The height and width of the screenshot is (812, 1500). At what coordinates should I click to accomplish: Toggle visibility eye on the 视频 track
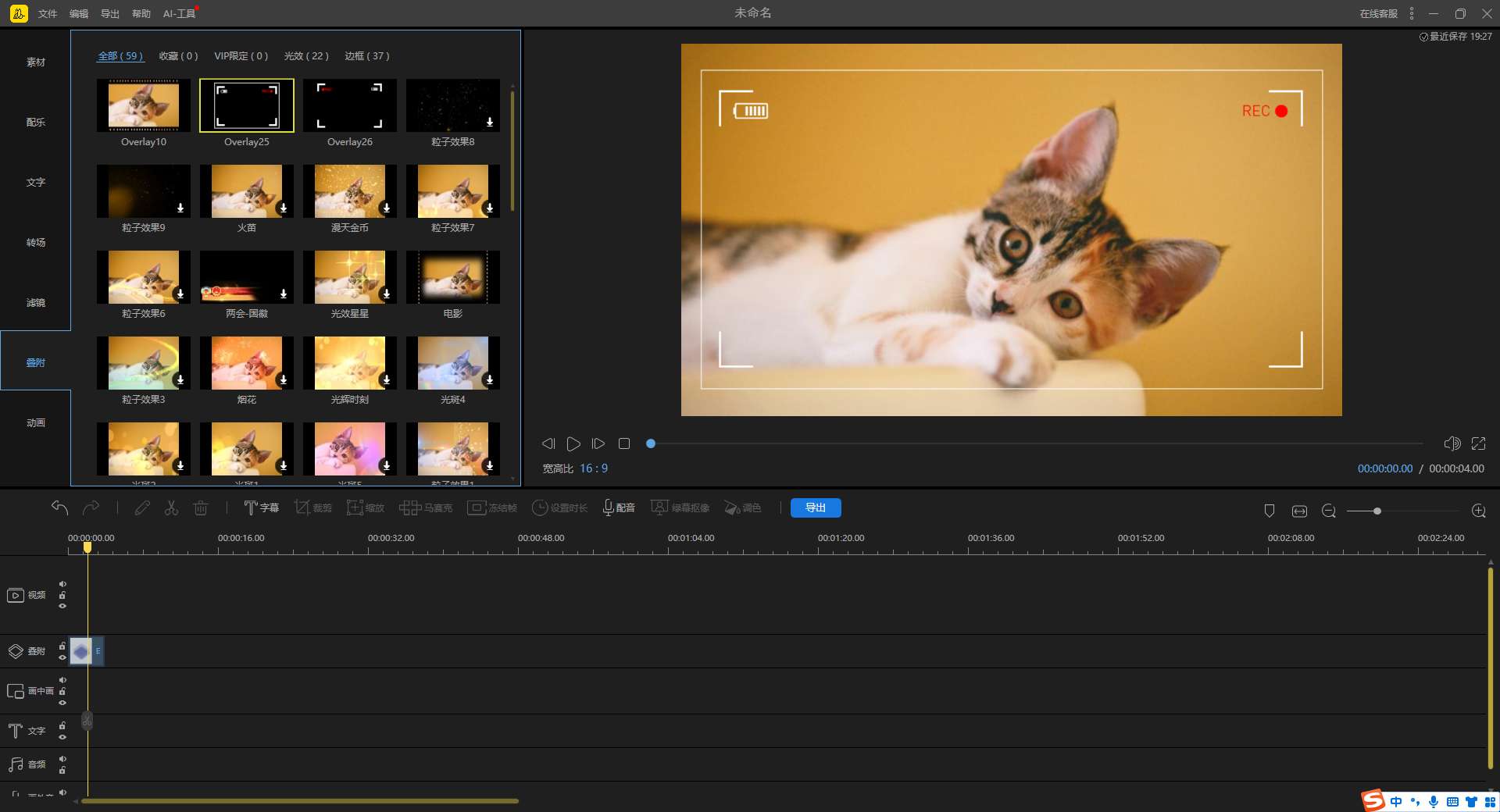(62, 606)
